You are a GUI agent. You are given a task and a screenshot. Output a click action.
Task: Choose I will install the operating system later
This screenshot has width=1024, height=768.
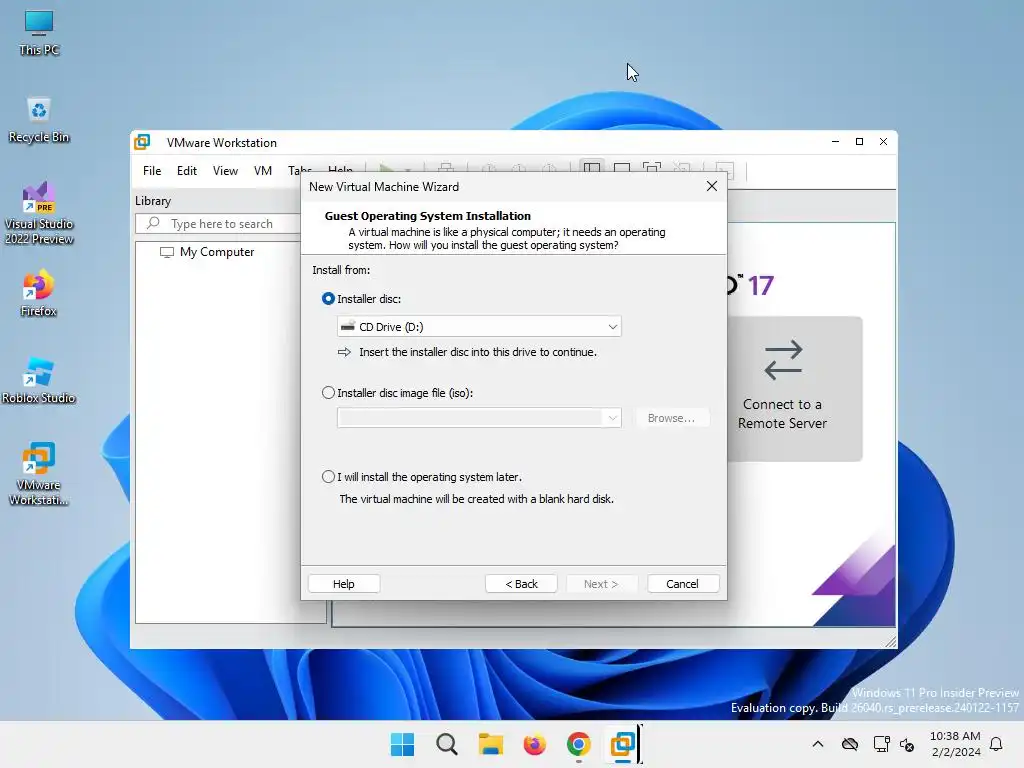(328, 477)
